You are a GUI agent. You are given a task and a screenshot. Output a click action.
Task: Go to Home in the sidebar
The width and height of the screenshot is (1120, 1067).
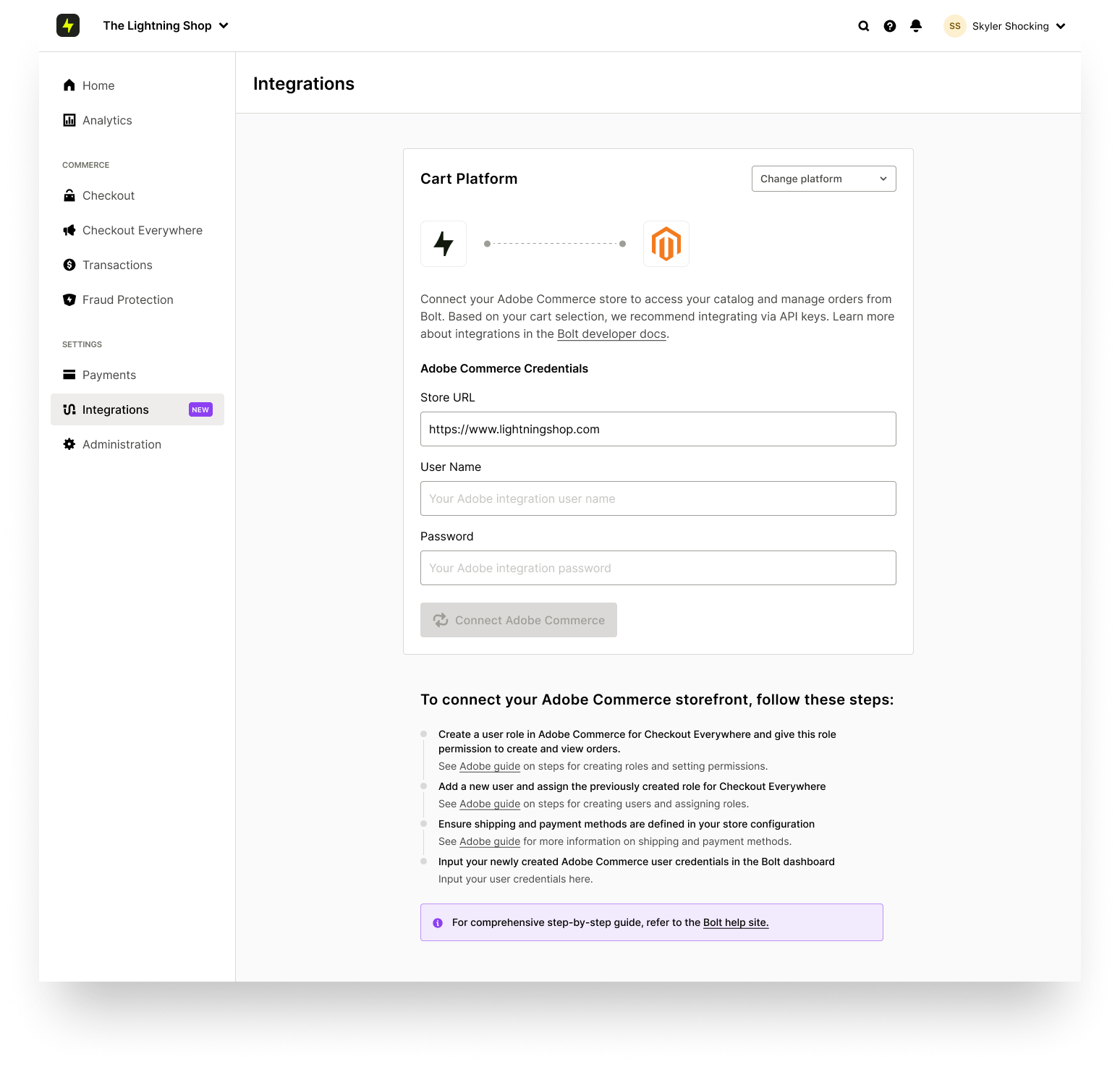137,85
